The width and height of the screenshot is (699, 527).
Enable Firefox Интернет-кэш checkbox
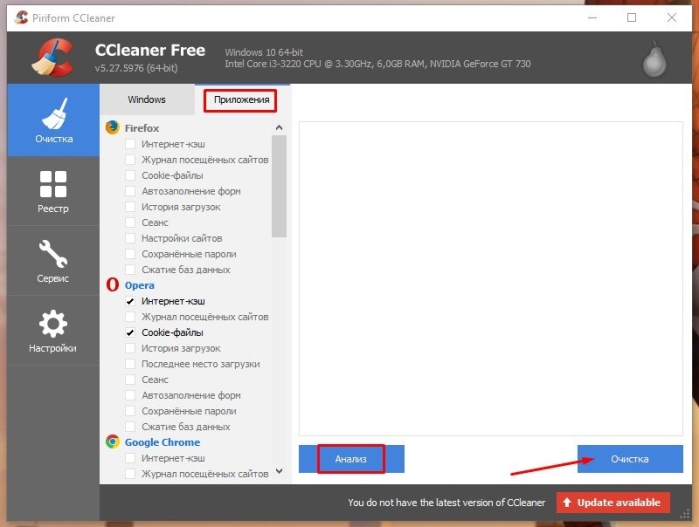pos(130,144)
